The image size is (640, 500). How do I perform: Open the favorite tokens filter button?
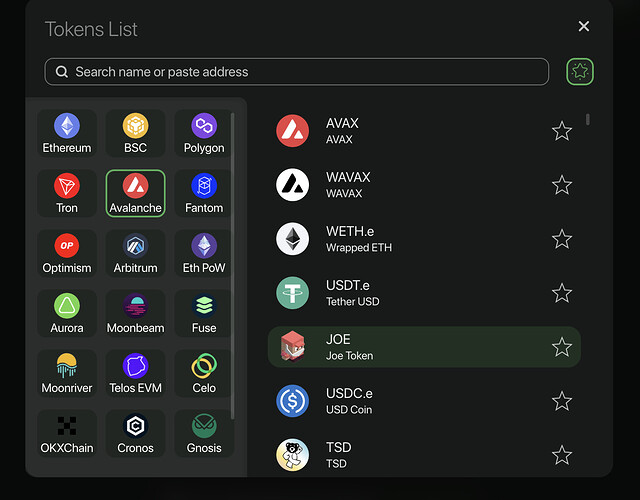[580, 72]
